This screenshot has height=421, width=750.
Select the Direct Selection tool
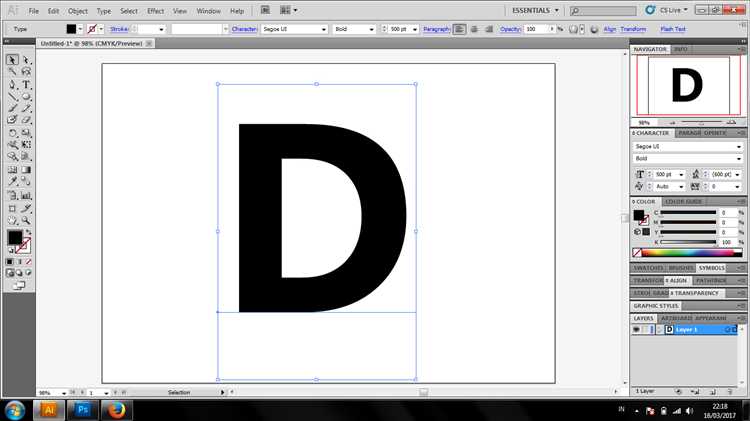tap(26, 60)
